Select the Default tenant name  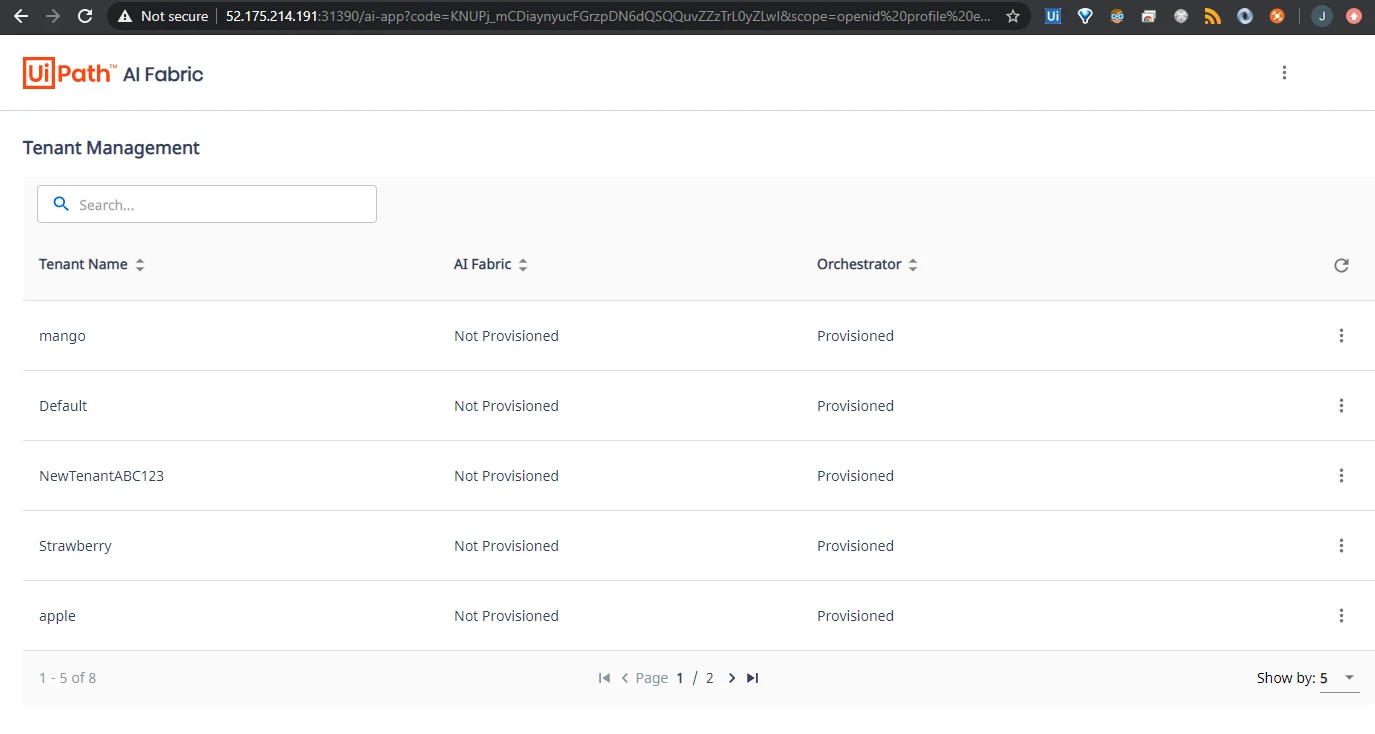63,406
